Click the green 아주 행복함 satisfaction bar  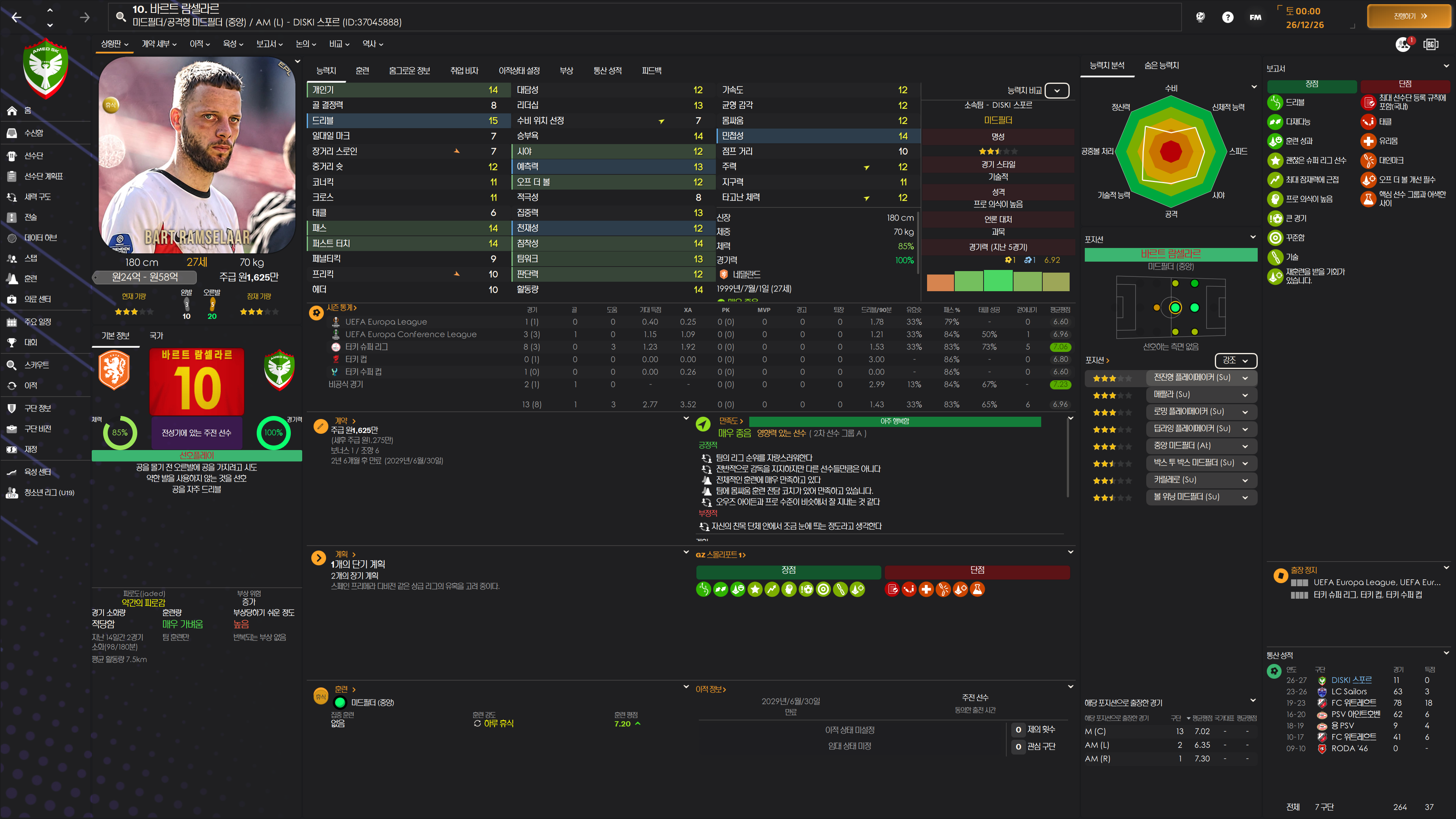(x=894, y=421)
